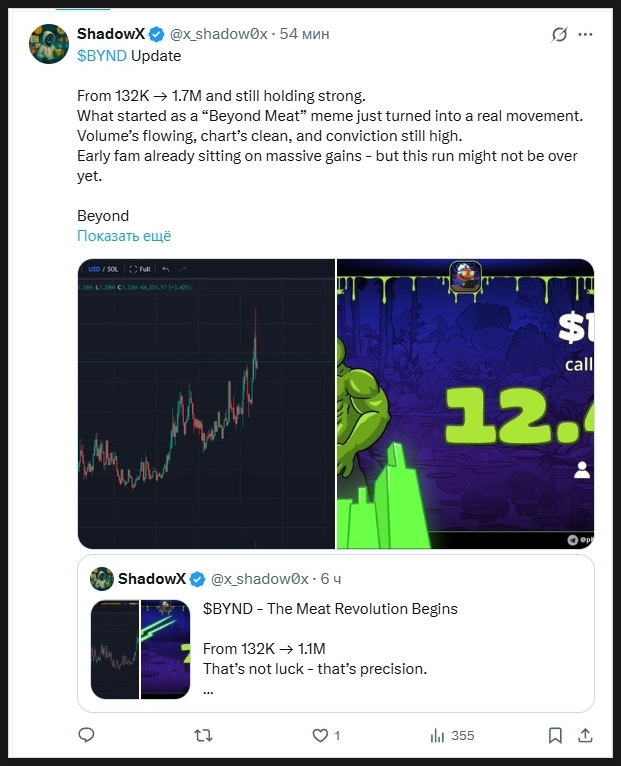Open the candlestick chart image
Viewport: 621px width, 766px height.
pos(207,403)
